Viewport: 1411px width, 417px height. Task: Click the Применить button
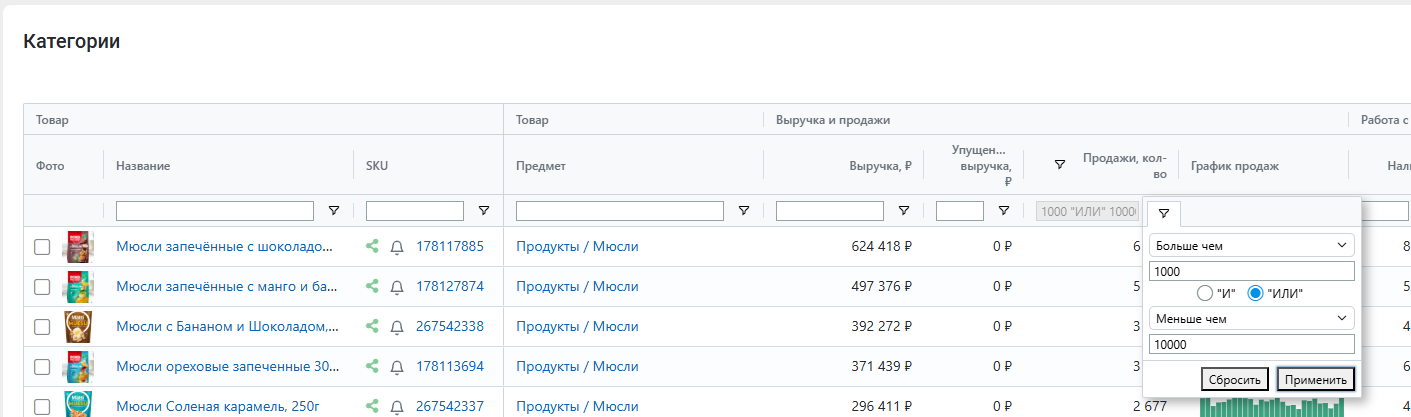click(1316, 380)
